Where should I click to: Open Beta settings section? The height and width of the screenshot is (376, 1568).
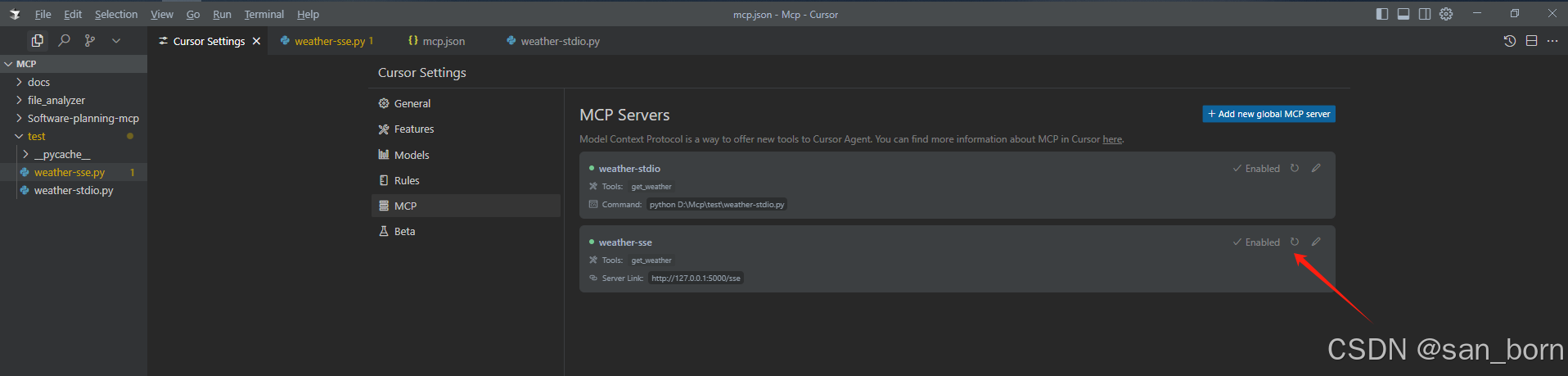(x=466, y=231)
